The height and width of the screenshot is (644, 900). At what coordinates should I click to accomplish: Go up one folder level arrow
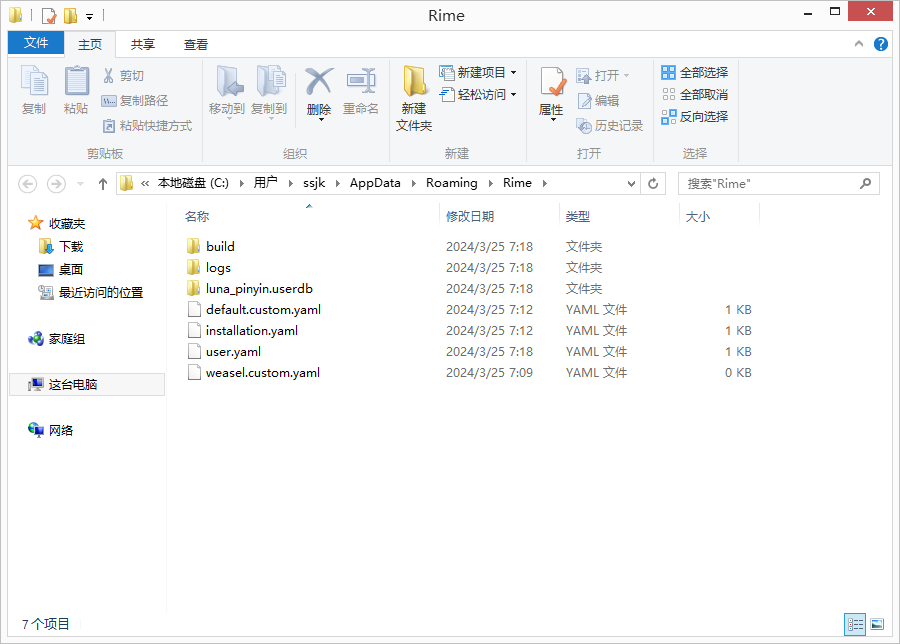click(x=103, y=184)
